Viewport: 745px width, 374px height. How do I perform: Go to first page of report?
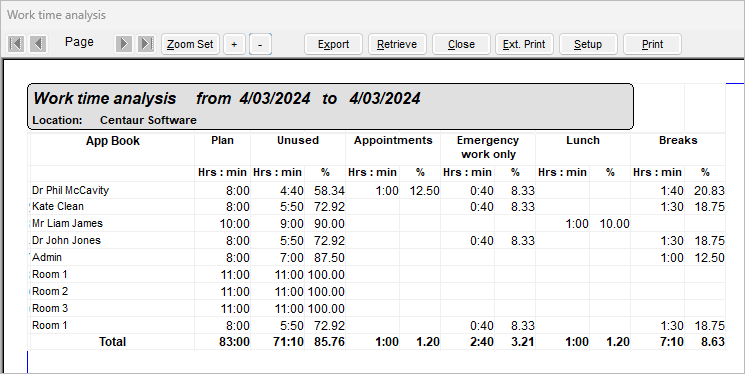(x=16, y=44)
